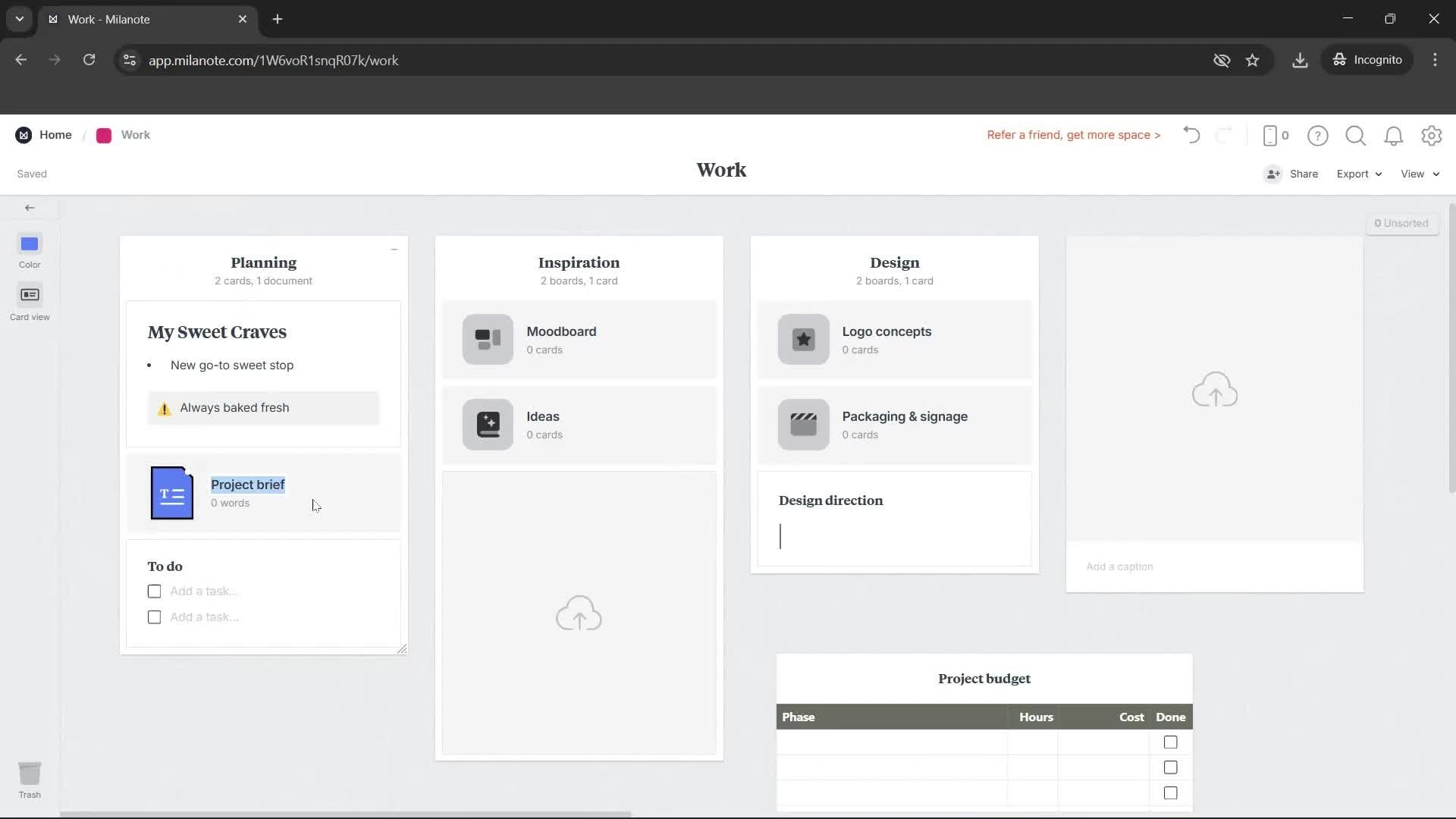
Task: Click the Refer a friend link
Action: point(1073,135)
